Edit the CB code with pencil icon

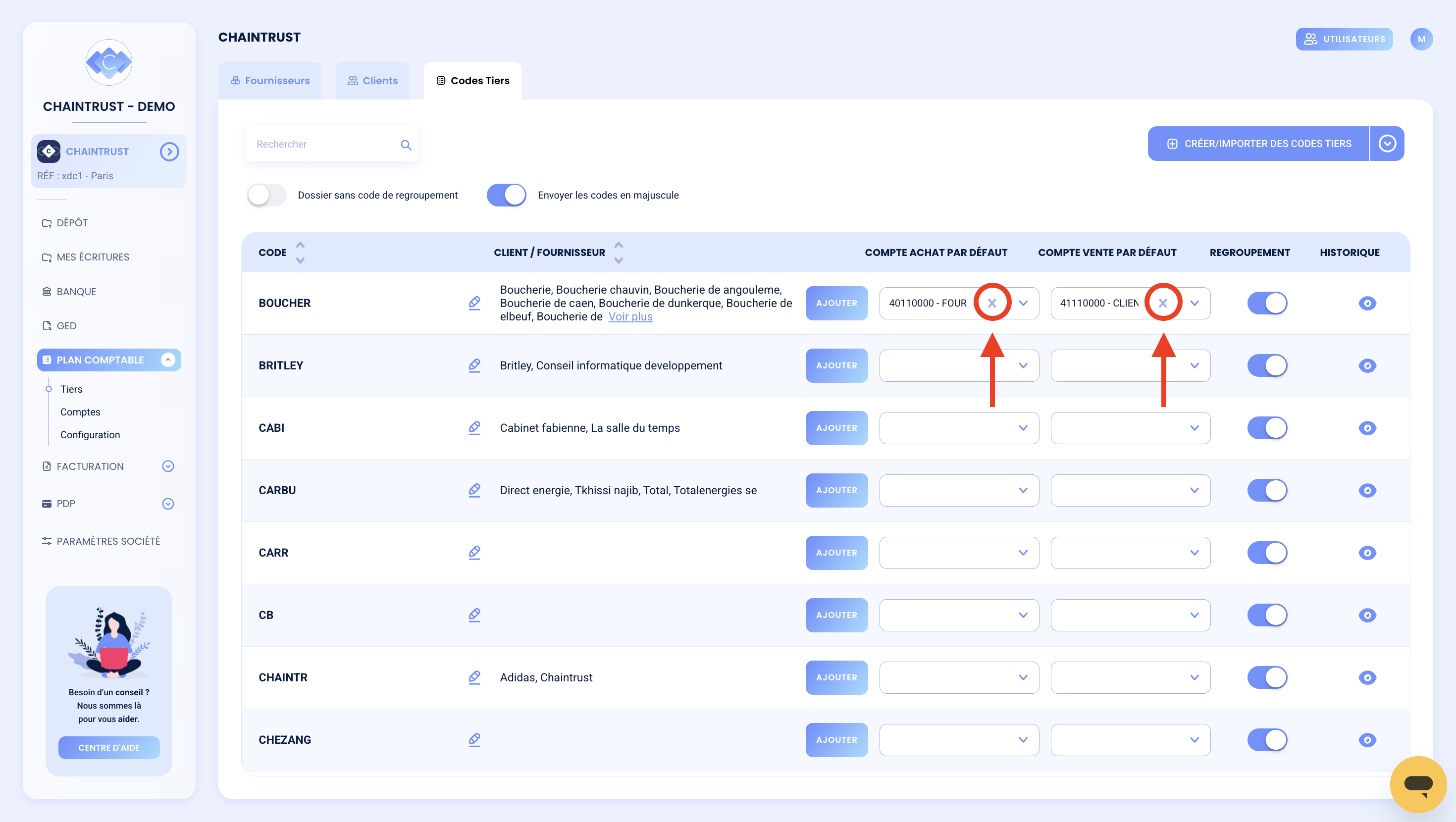click(474, 615)
